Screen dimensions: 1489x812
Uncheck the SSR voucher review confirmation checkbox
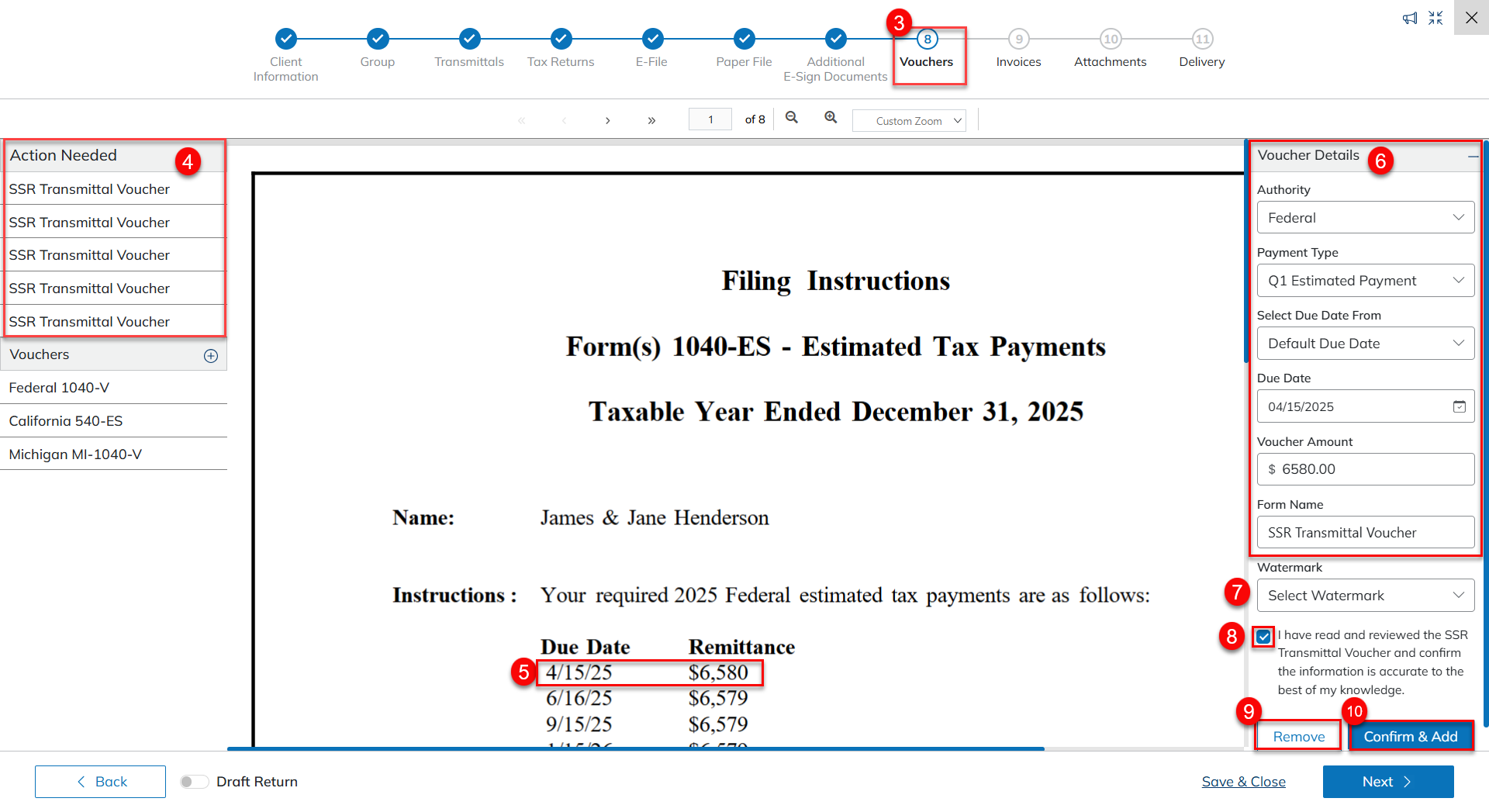coord(1264,637)
